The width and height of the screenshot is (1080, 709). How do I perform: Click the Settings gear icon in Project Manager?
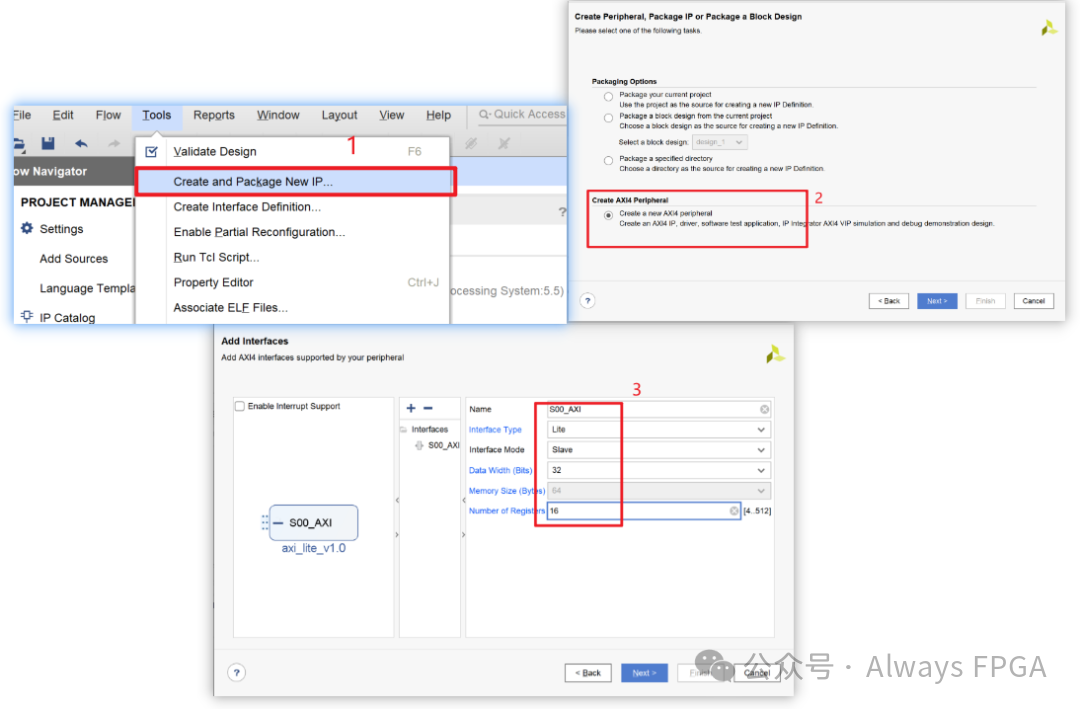pyautogui.click(x=27, y=228)
